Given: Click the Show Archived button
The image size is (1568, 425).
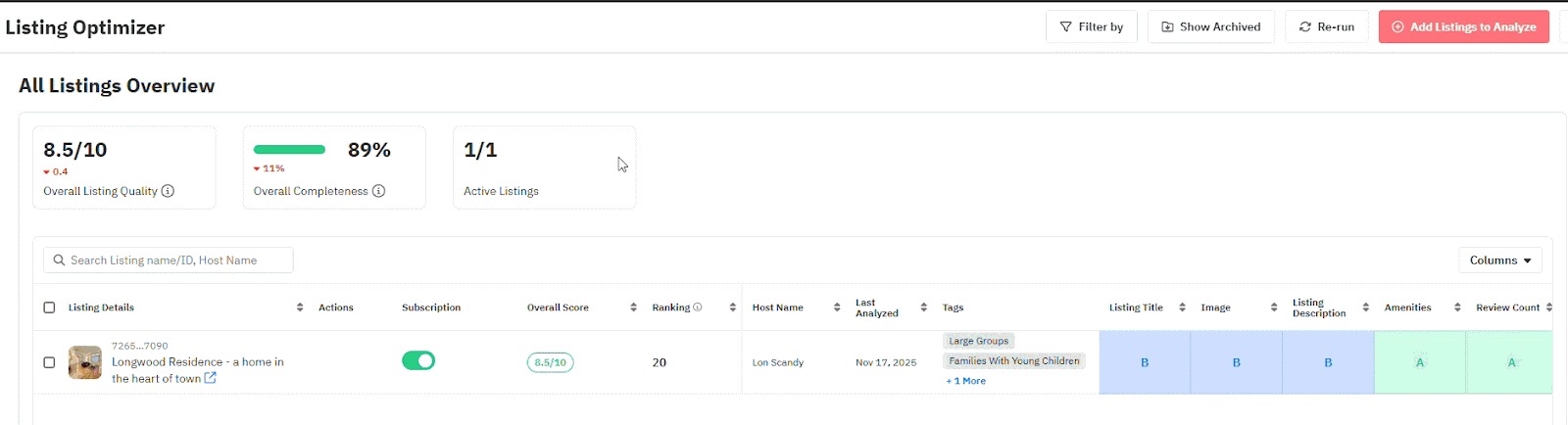Looking at the screenshot, I should (x=1210, y=27).
